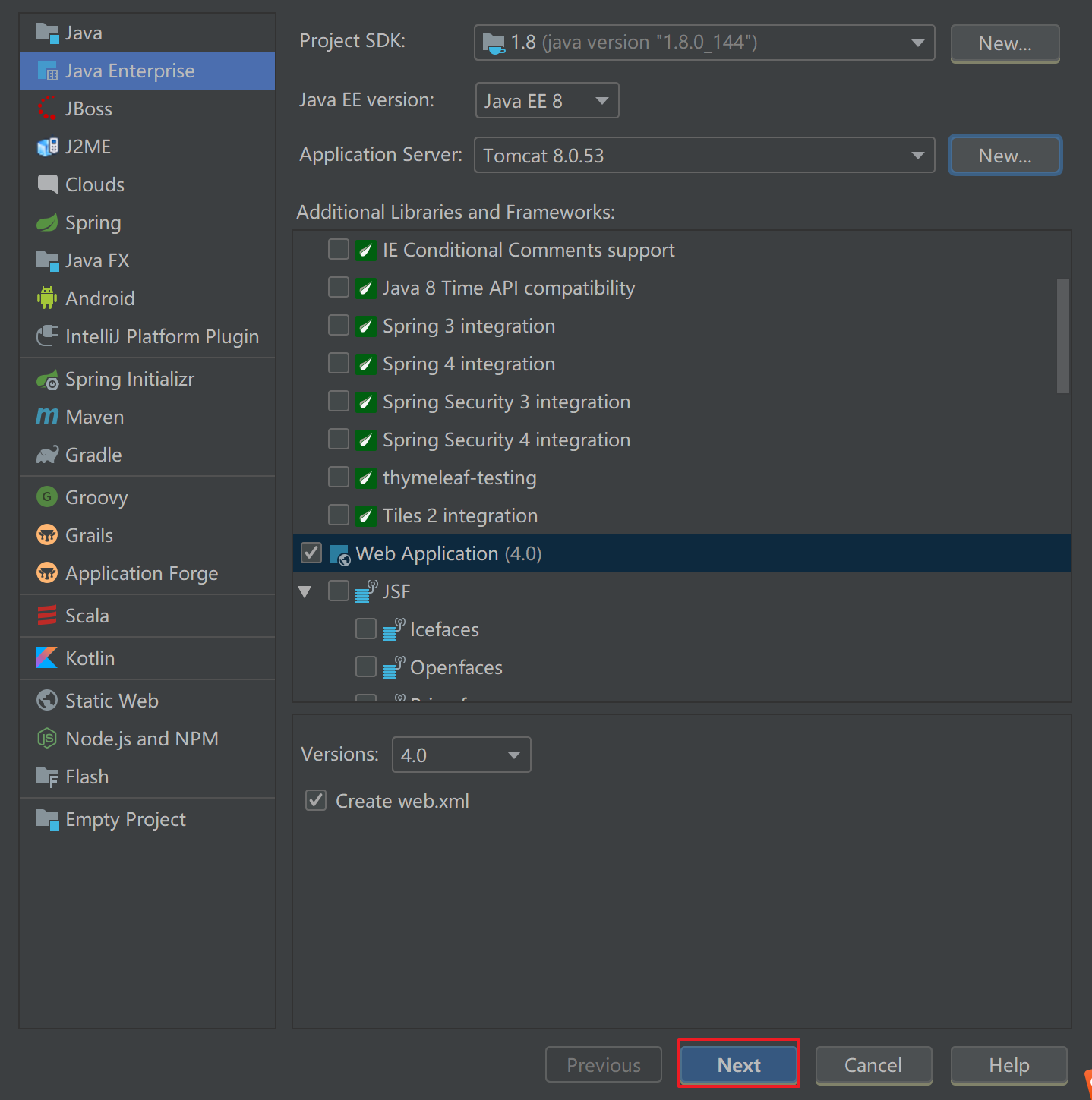Tick the JSF checkbox

339,591
